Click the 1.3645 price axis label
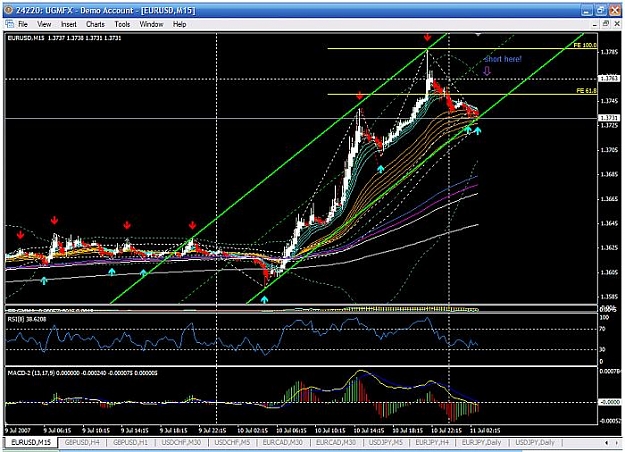Screen dimensions: 625x452 [609, 223]
